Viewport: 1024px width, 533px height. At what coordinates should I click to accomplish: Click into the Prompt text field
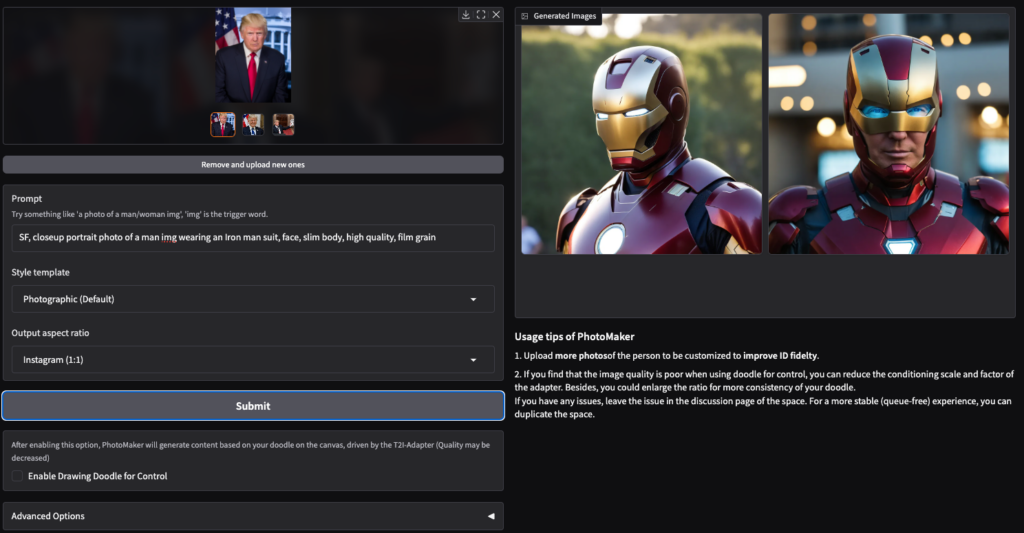tap(252, 238)
